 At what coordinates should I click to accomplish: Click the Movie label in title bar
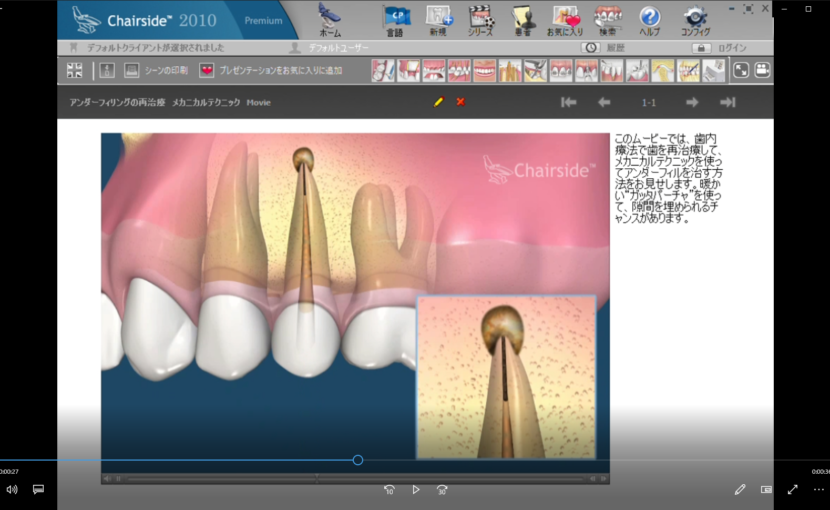click(258, 103)
